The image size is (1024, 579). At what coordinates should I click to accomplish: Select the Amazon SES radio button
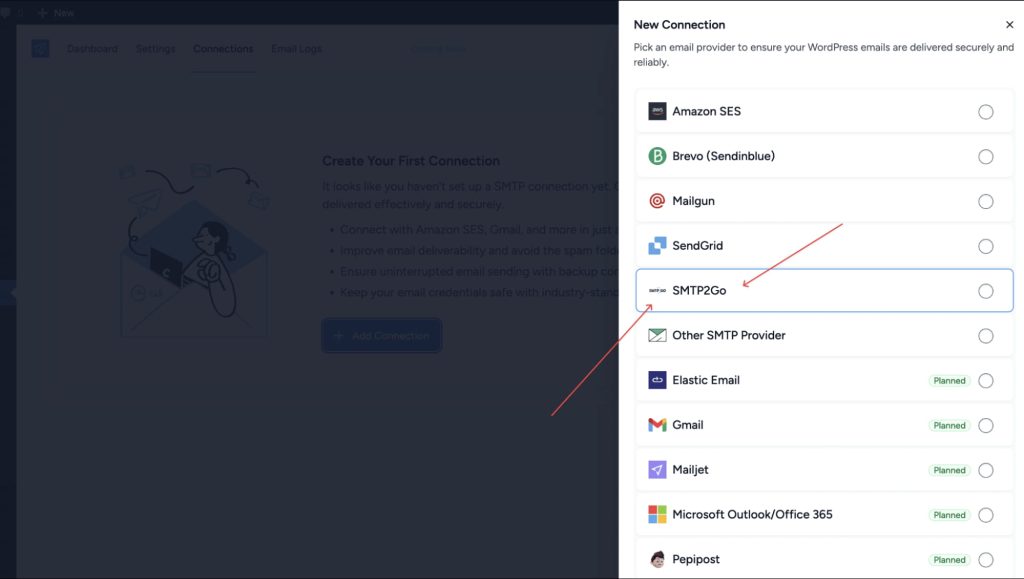(x=985, y=112)
